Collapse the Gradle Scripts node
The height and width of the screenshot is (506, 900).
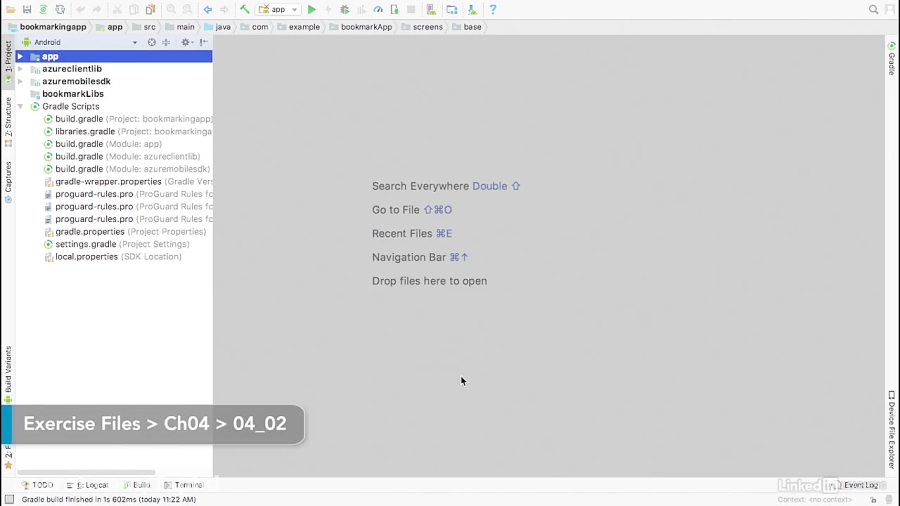(x=20, y=107)
